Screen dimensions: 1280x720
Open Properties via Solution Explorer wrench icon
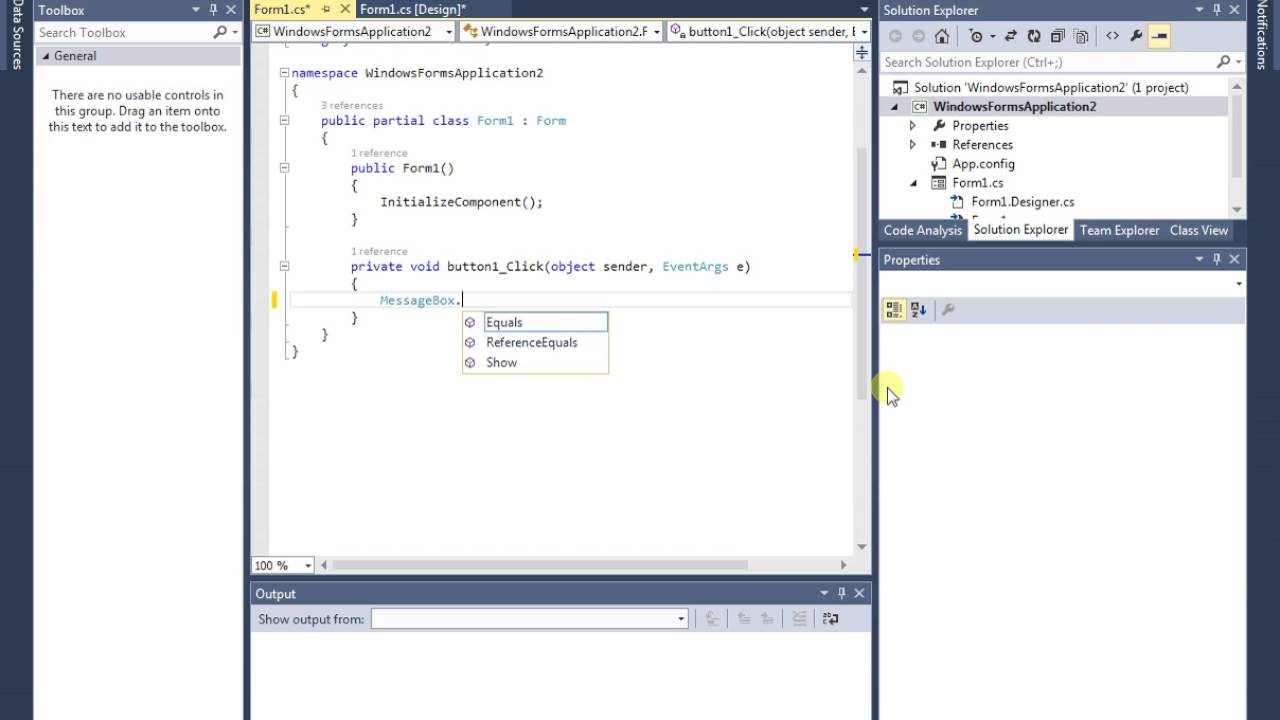click(1136, 36)
